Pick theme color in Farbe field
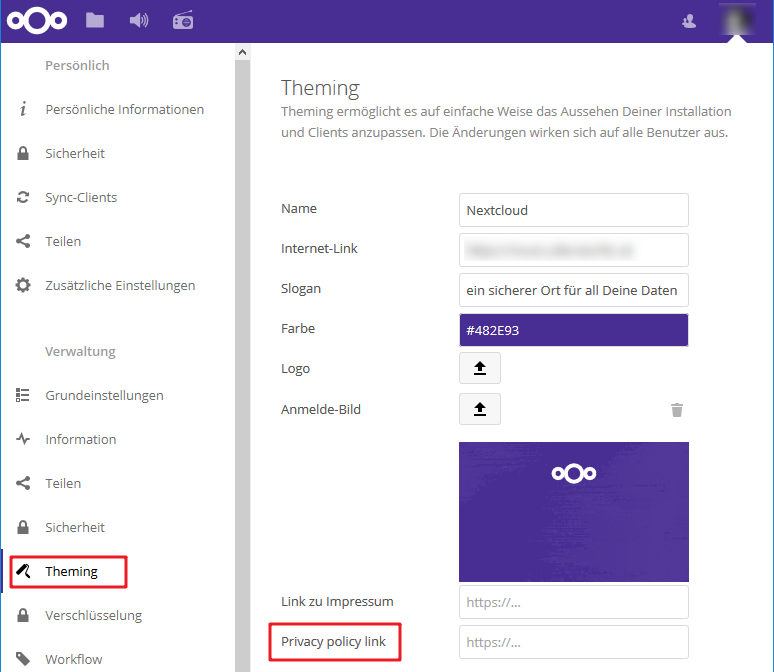774x672 pixels. [x=573, y=330]
